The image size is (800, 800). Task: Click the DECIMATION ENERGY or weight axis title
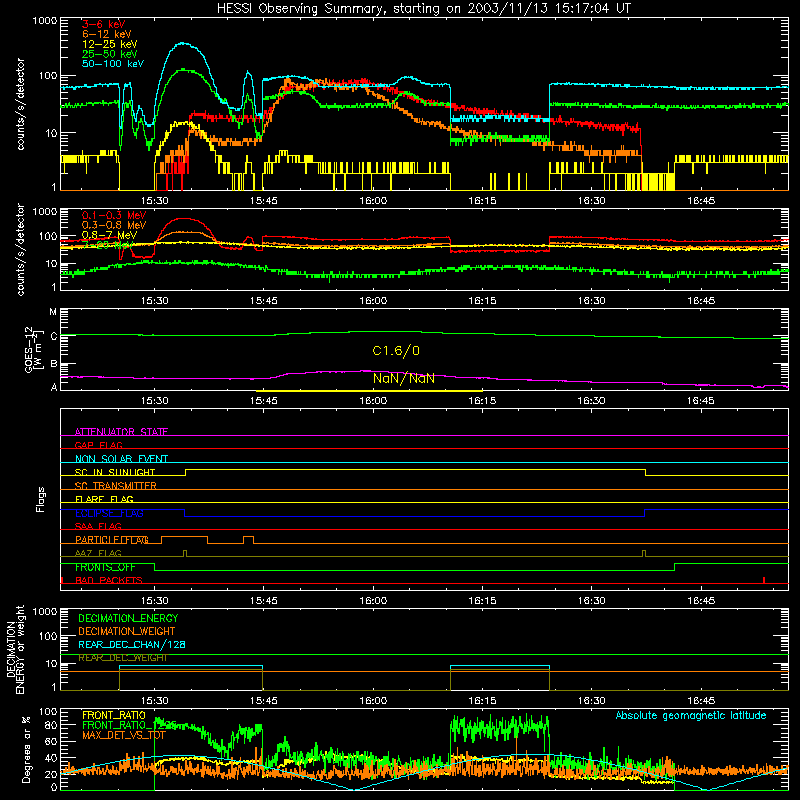click(15, 649)
